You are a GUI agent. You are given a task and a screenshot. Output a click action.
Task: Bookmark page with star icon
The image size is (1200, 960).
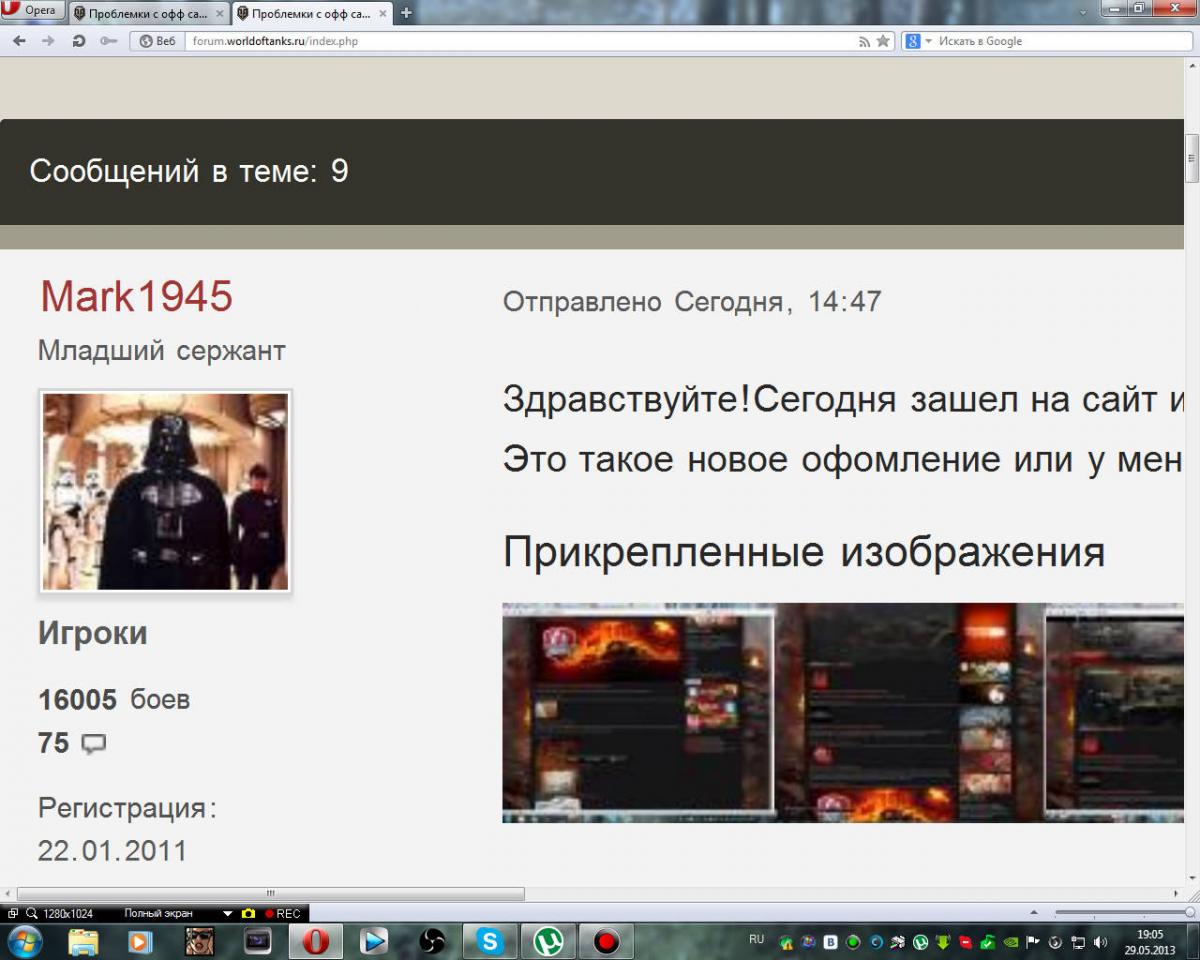click(883, 41)
